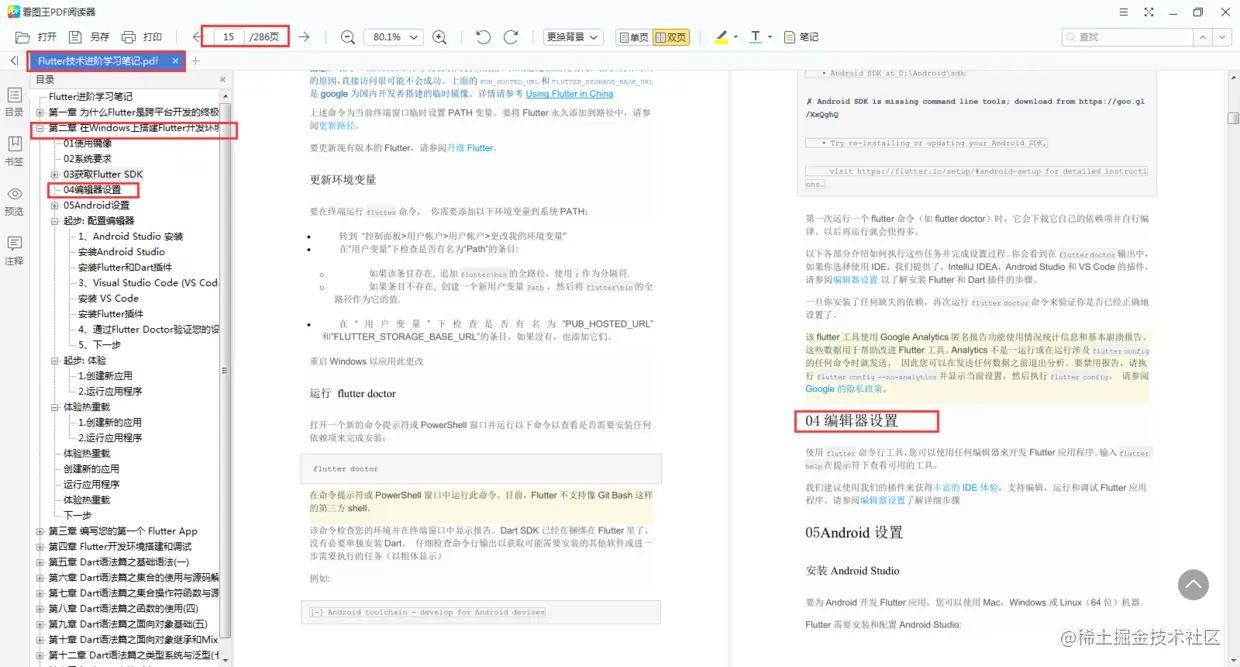Click the search magnifier in 查找 box

1071,37
